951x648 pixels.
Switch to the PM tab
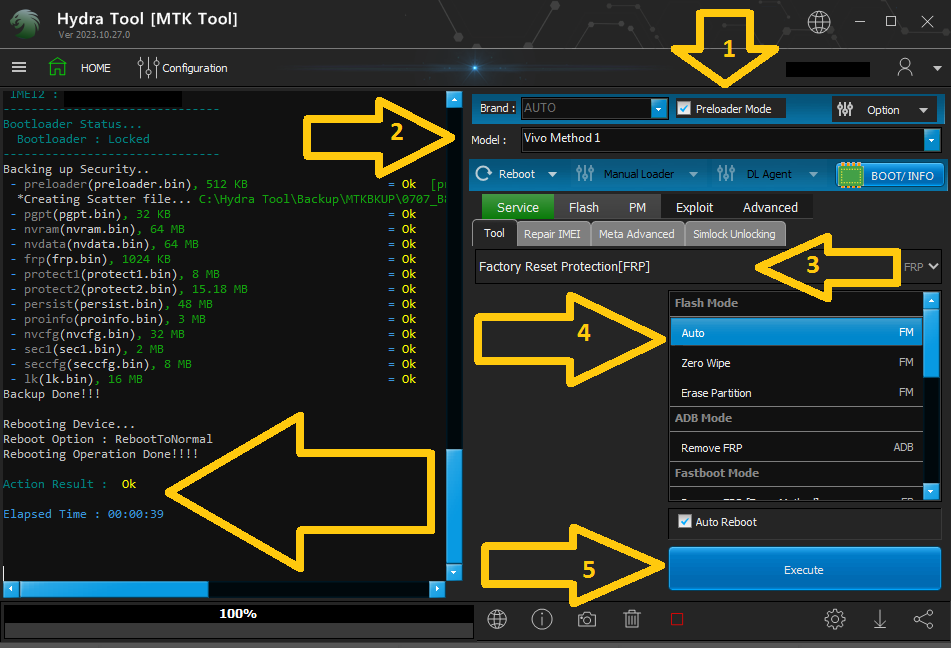pos(637,208)
